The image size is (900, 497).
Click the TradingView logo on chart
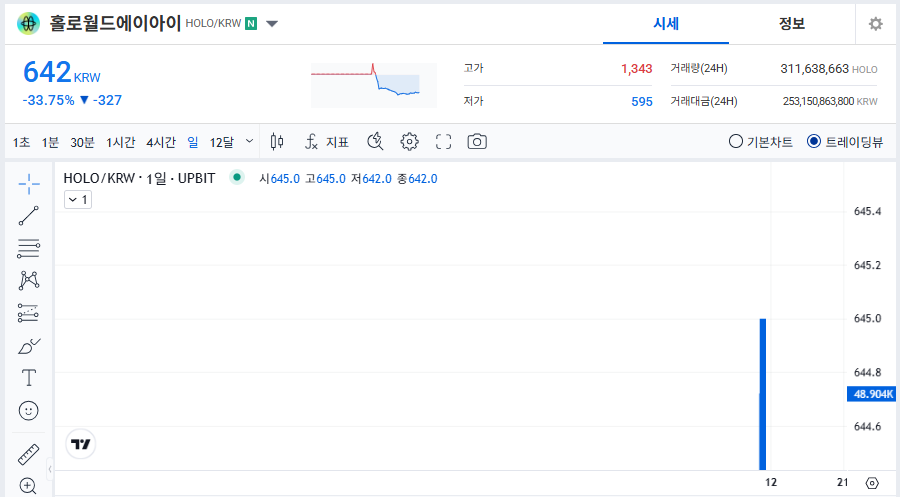(80, 444)
